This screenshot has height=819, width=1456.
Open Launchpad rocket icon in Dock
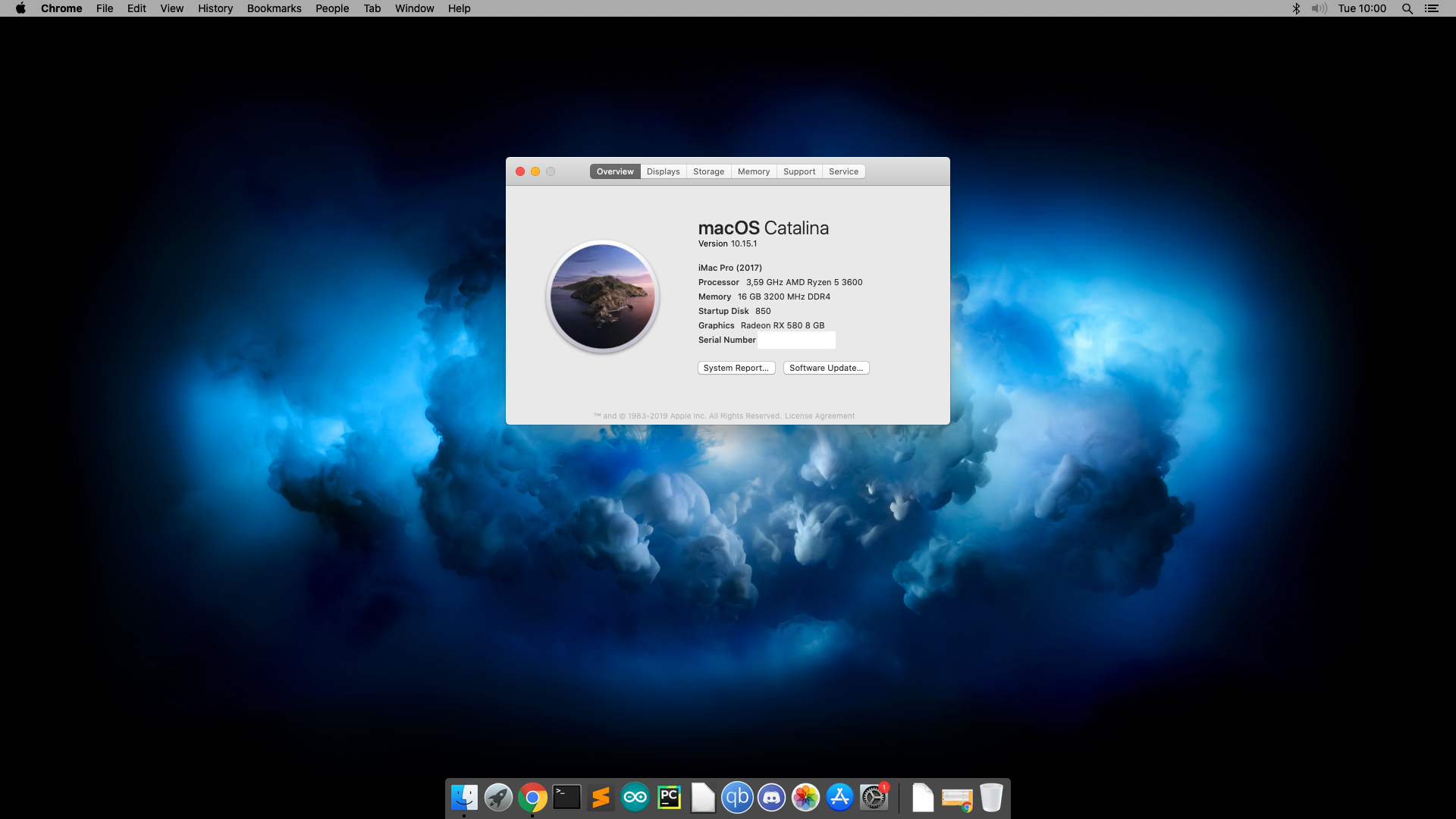pos(498,798)
